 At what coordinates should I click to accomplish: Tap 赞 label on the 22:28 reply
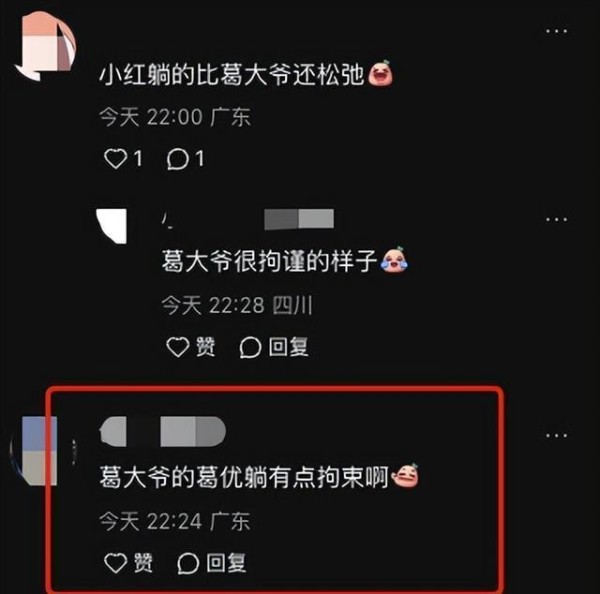click(x=205, y=347)
